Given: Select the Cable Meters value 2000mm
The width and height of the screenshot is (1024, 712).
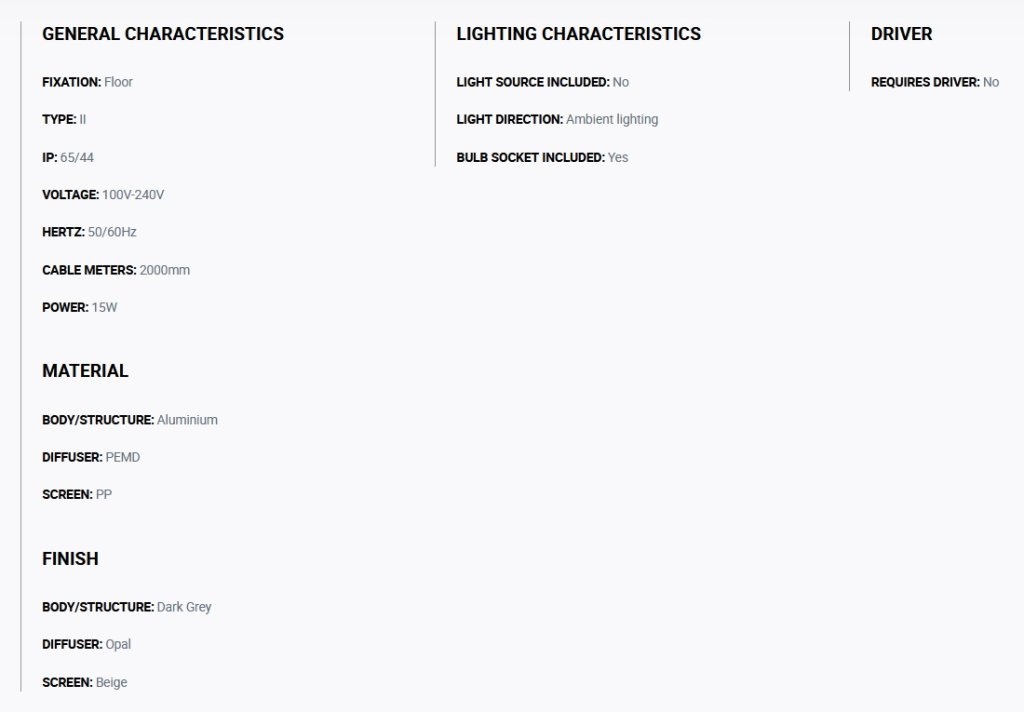Looking at the screenshot, I should click(165, 270).
